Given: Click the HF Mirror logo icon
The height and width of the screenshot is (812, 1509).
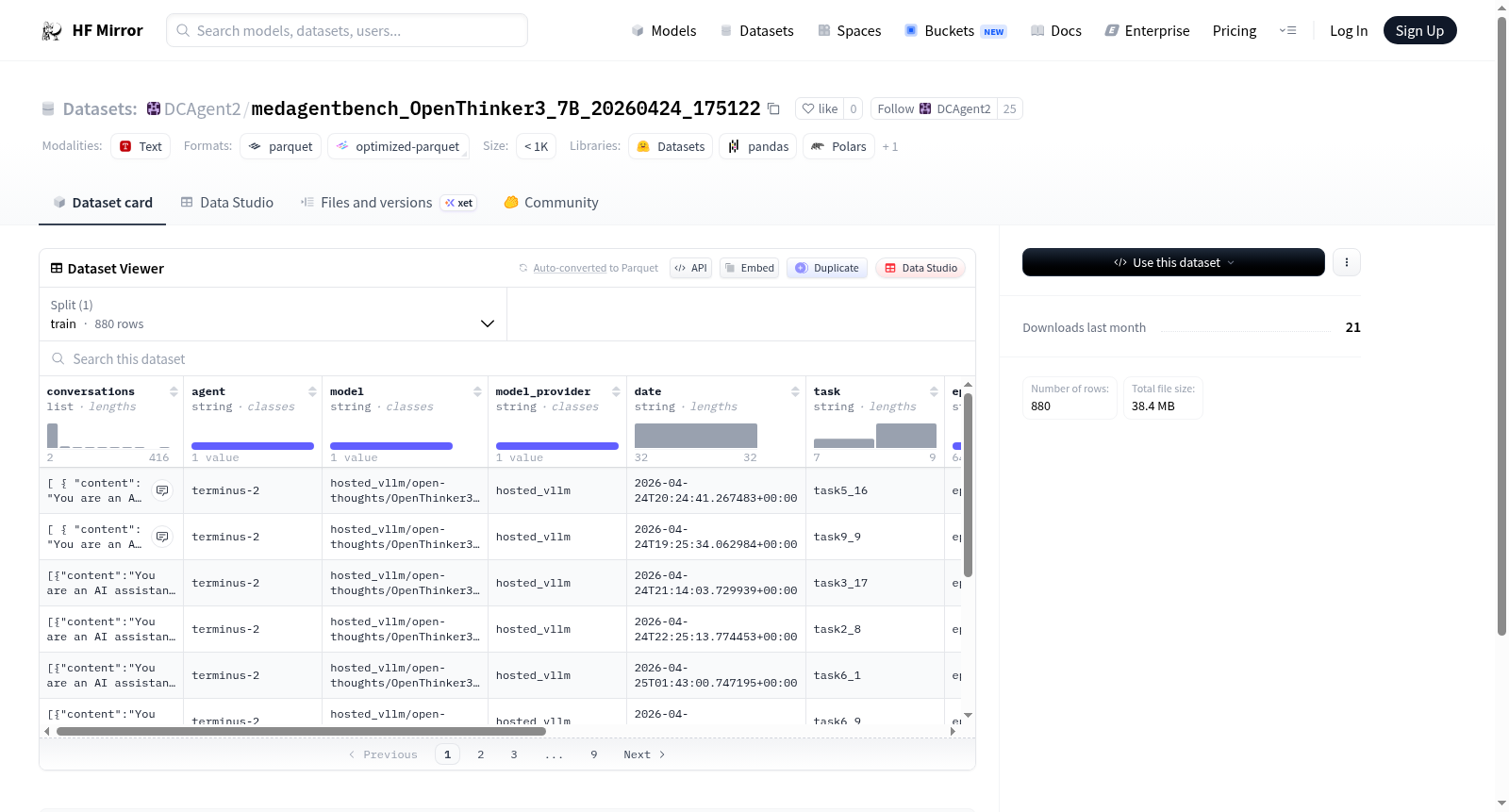Looking at the screenshot, I should coord(52,31).
